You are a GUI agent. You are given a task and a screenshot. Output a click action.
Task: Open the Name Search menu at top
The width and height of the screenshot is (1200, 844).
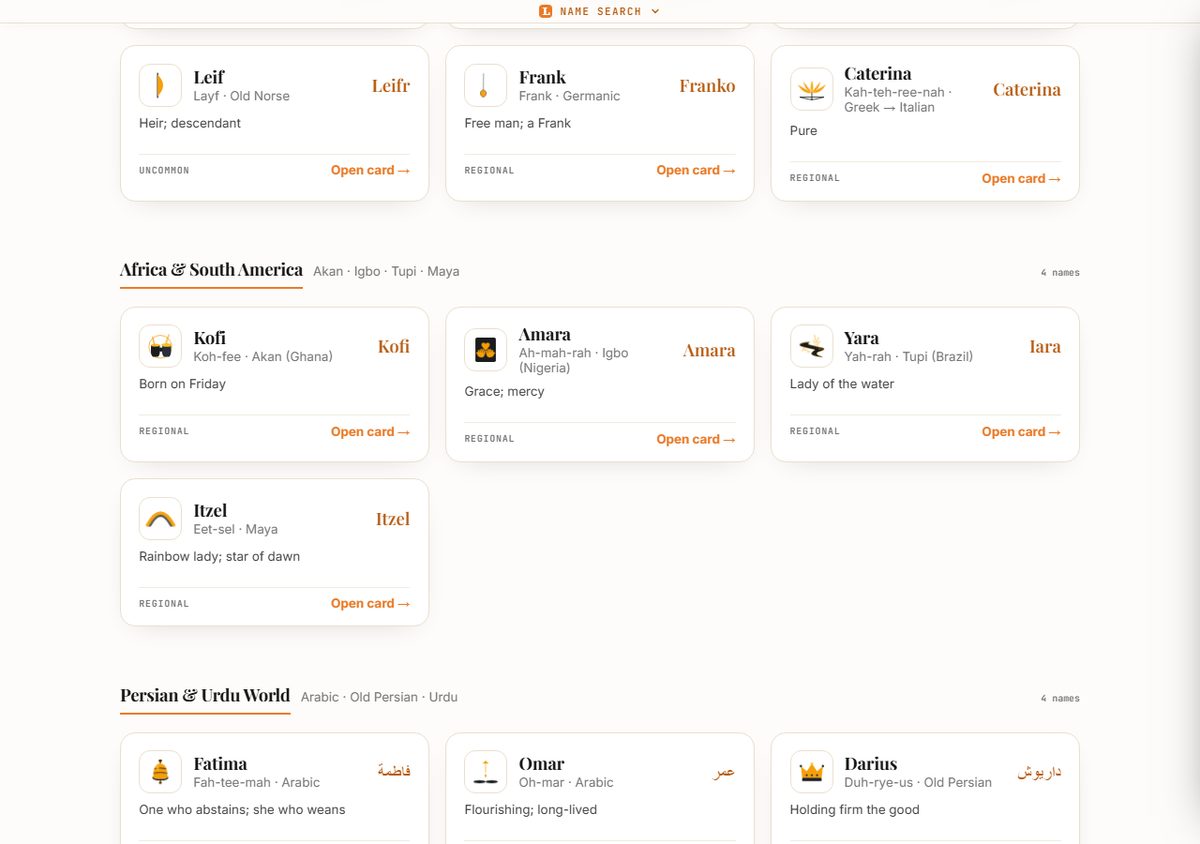(x=600, y=11)
